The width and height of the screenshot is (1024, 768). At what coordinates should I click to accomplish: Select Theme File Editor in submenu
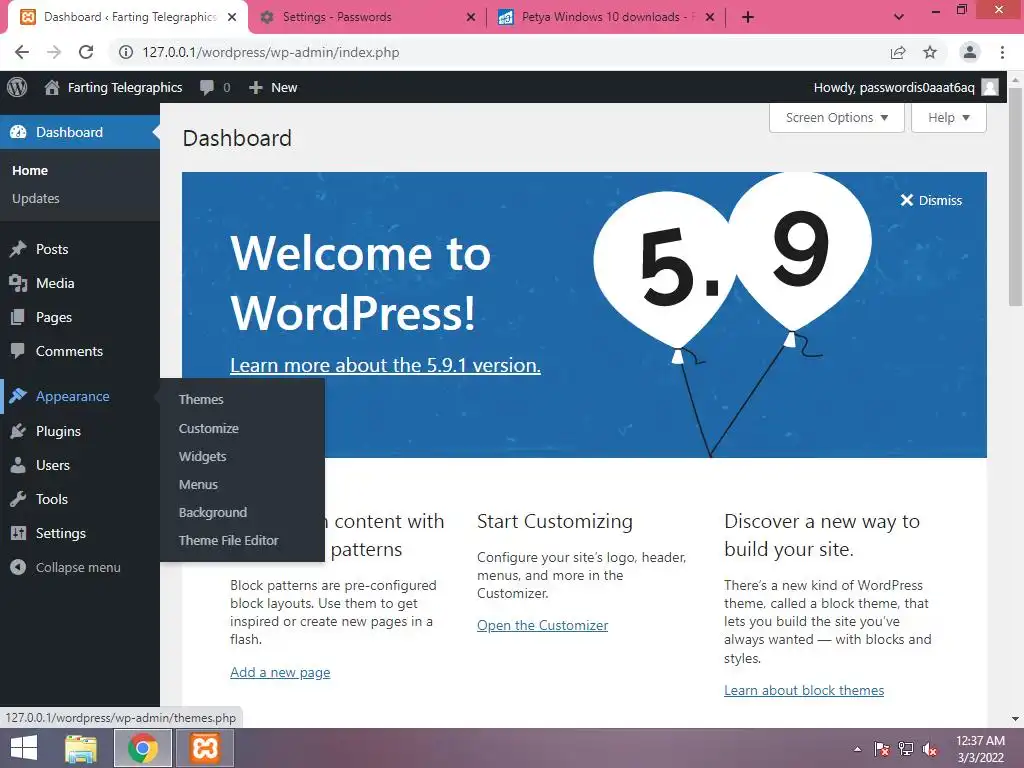click(229, 540)
